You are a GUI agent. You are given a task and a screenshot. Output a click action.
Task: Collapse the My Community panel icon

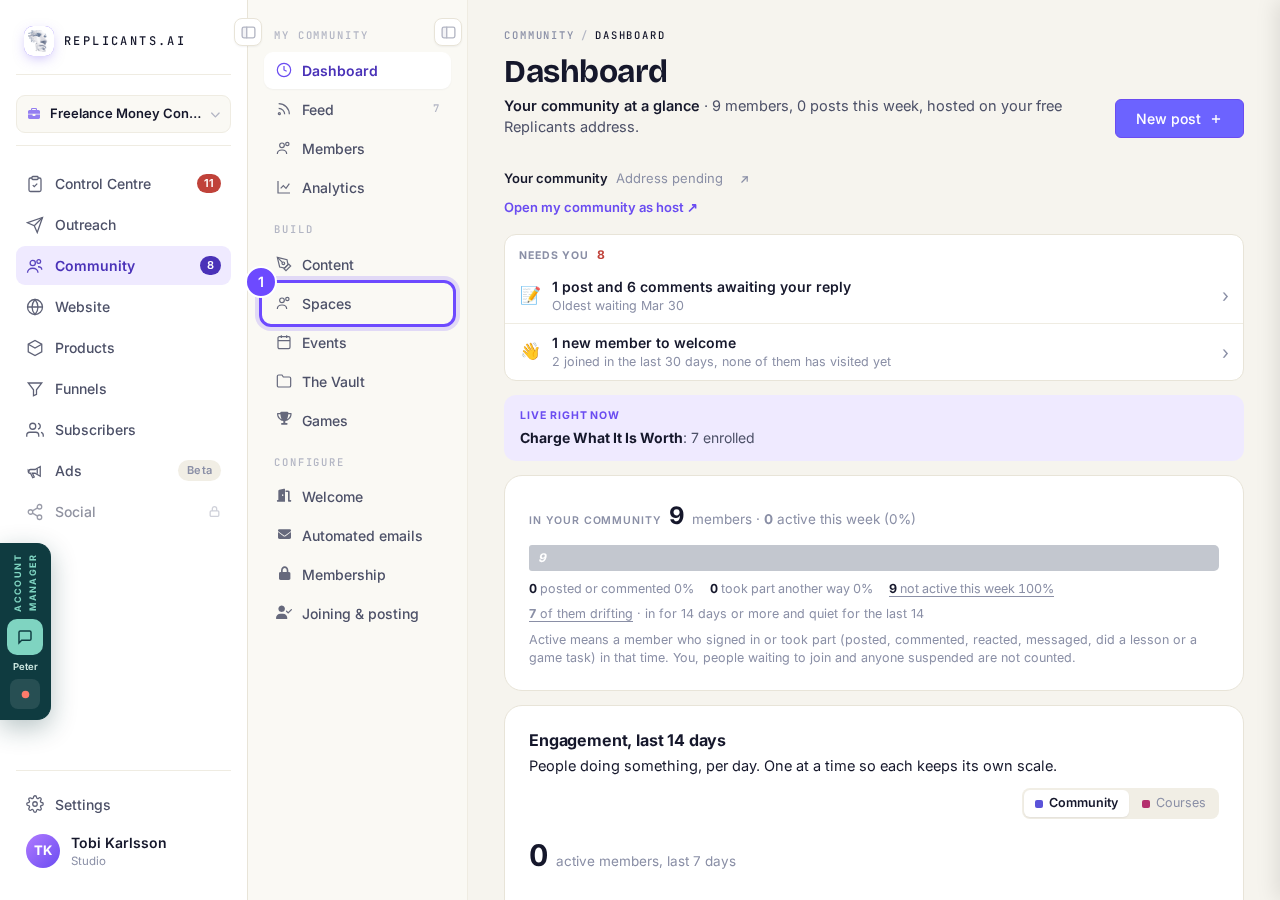(x=448, y=32)
